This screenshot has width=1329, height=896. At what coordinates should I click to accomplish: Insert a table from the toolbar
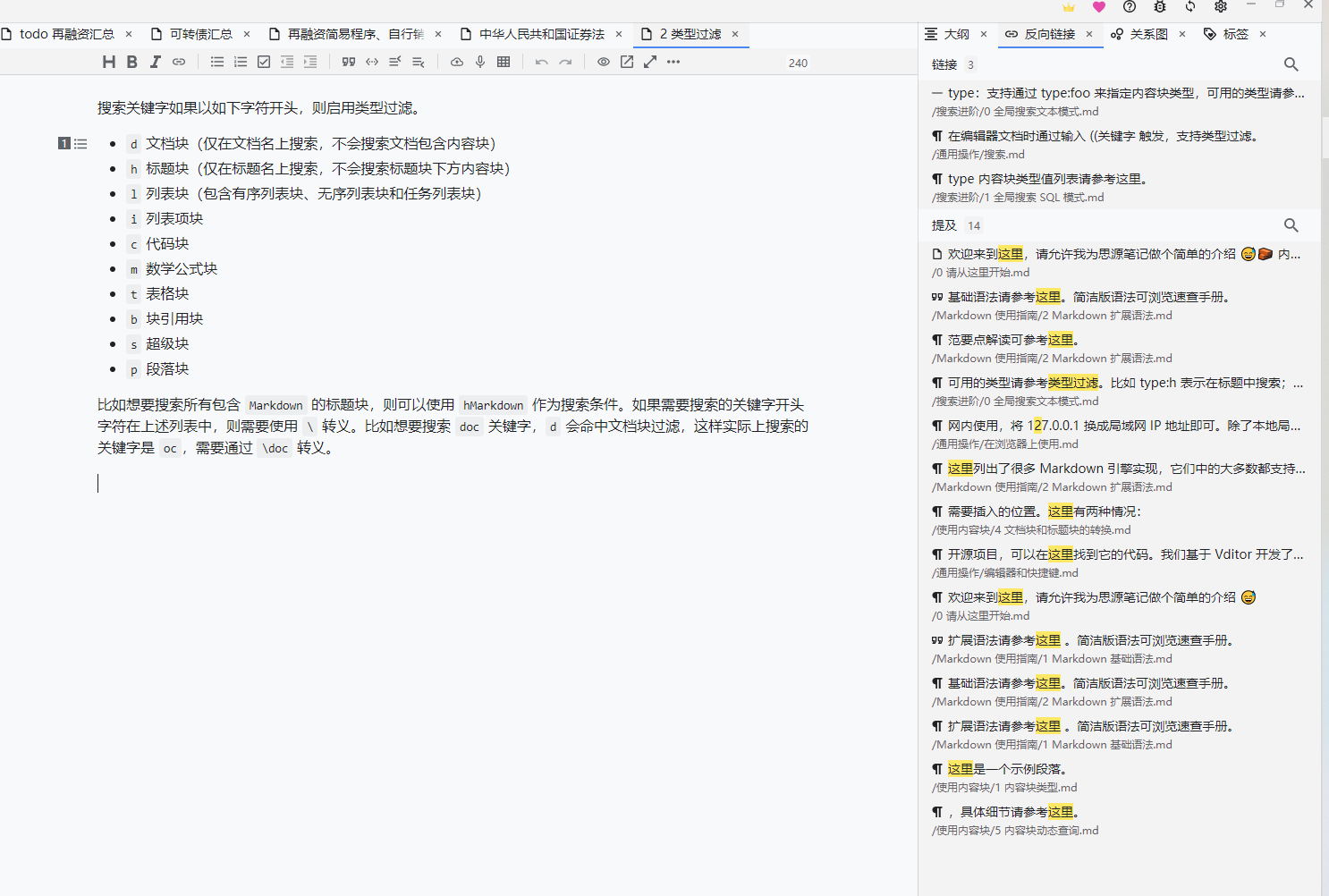click(504, 62)
